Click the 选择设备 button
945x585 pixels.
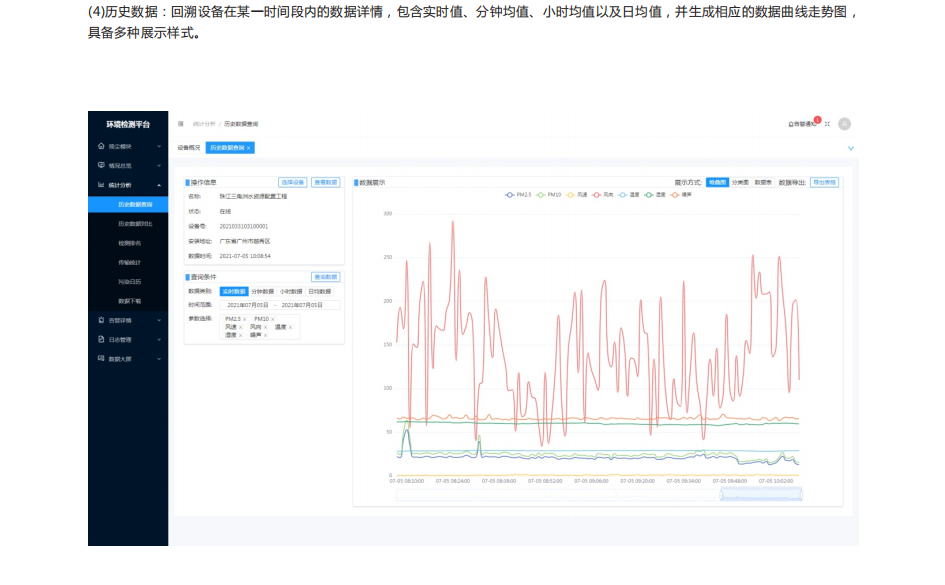pos(292,182)
